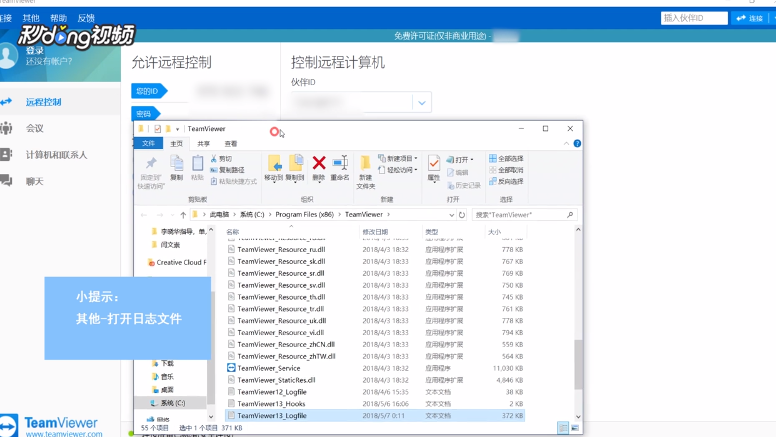
Task: Click the Share (共享) ribbon tab
Action: [x=203, y=144]
